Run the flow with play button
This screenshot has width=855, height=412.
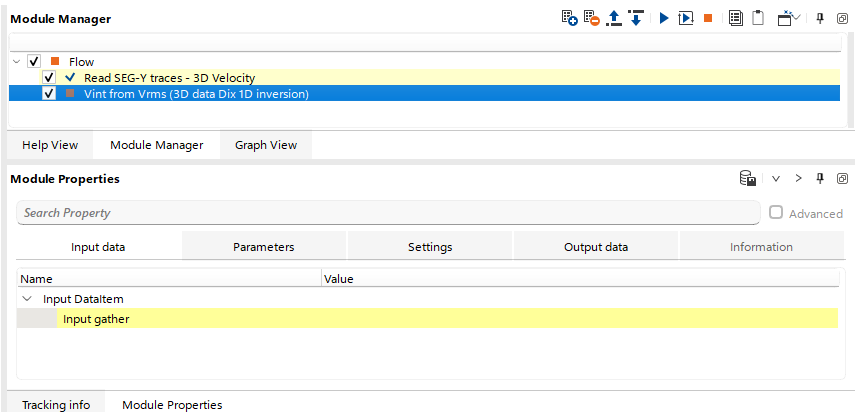coord(663,18)
